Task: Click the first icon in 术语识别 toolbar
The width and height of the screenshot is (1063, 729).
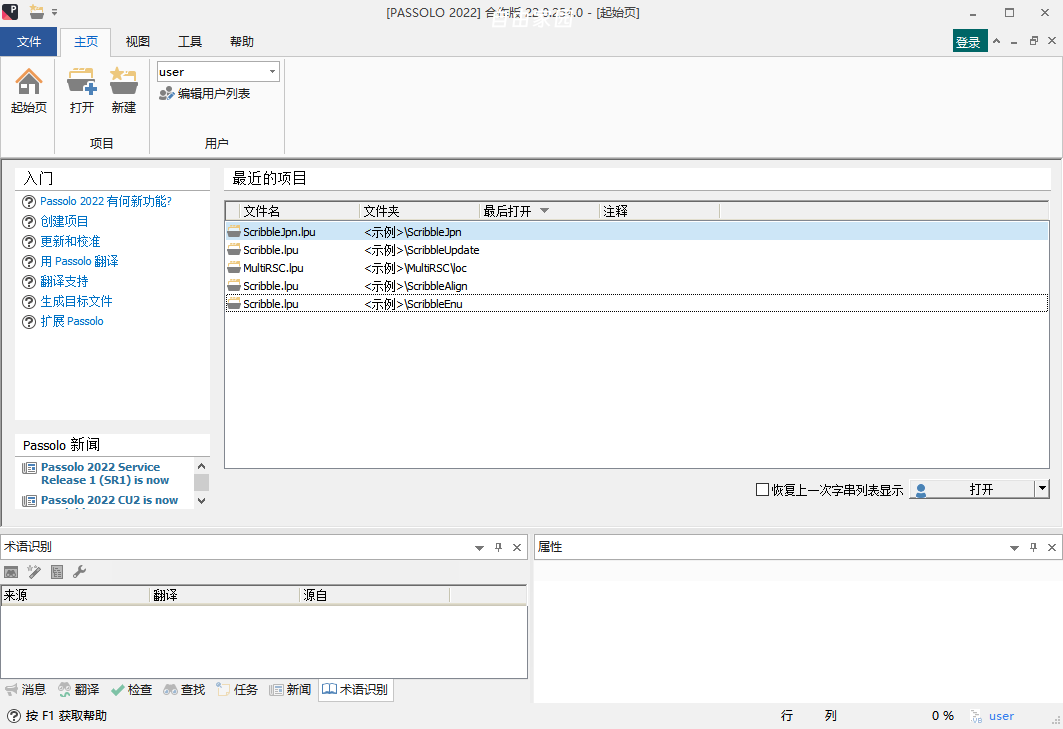Action: point(10,572)
